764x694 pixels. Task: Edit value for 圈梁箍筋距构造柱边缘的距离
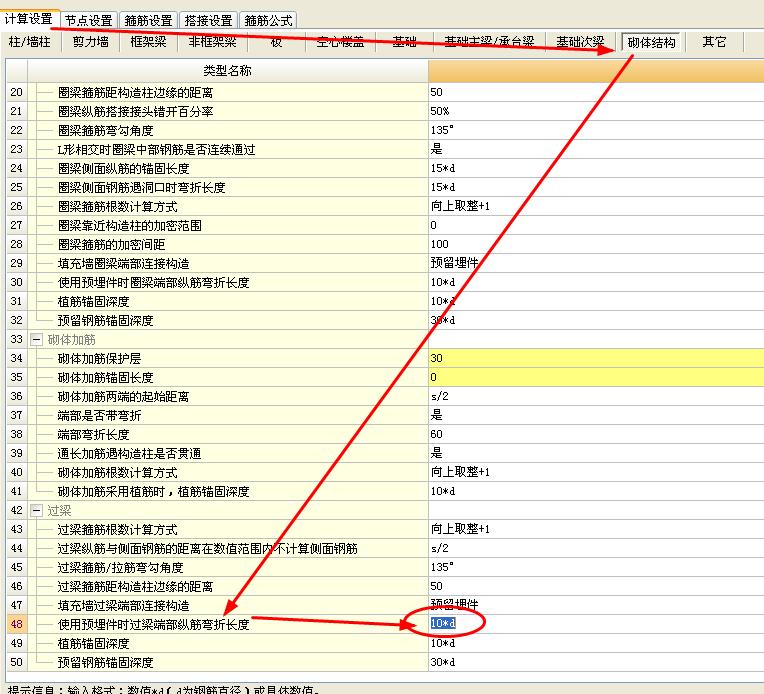point(596,92)
